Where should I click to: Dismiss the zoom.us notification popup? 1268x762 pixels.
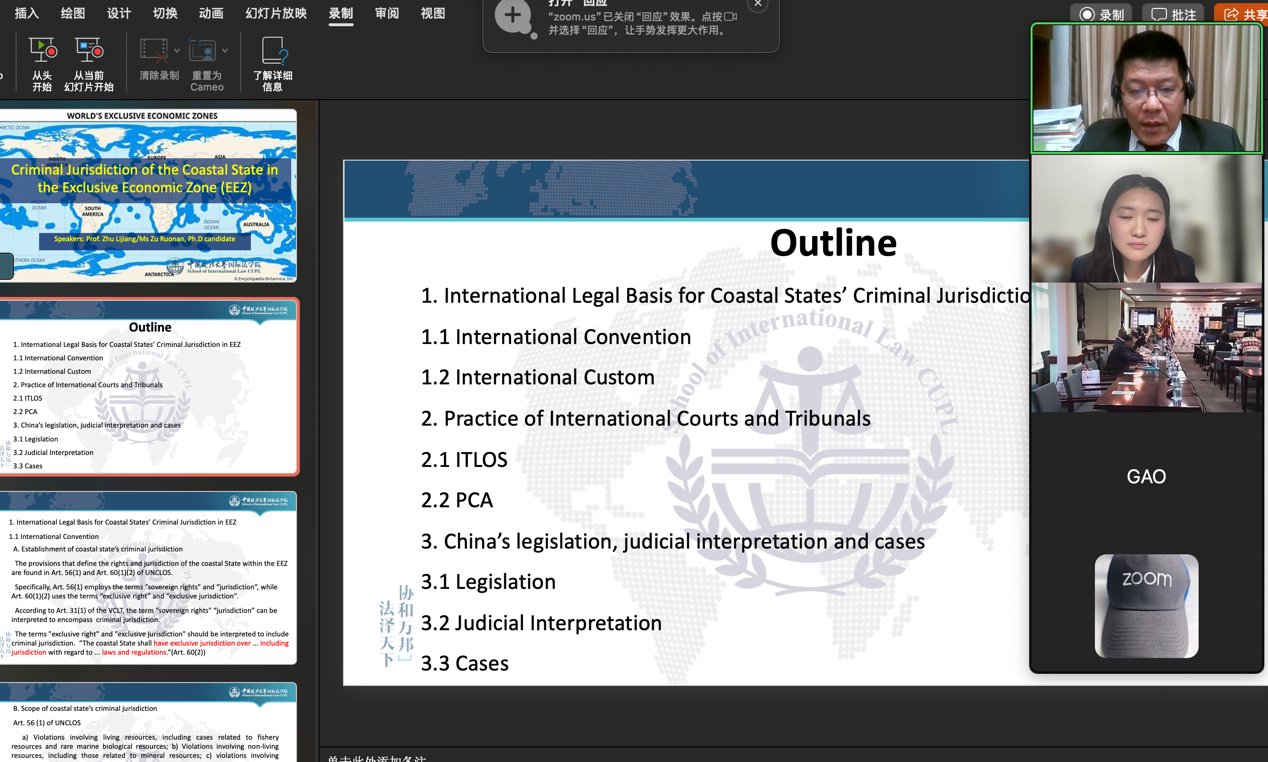758,4
